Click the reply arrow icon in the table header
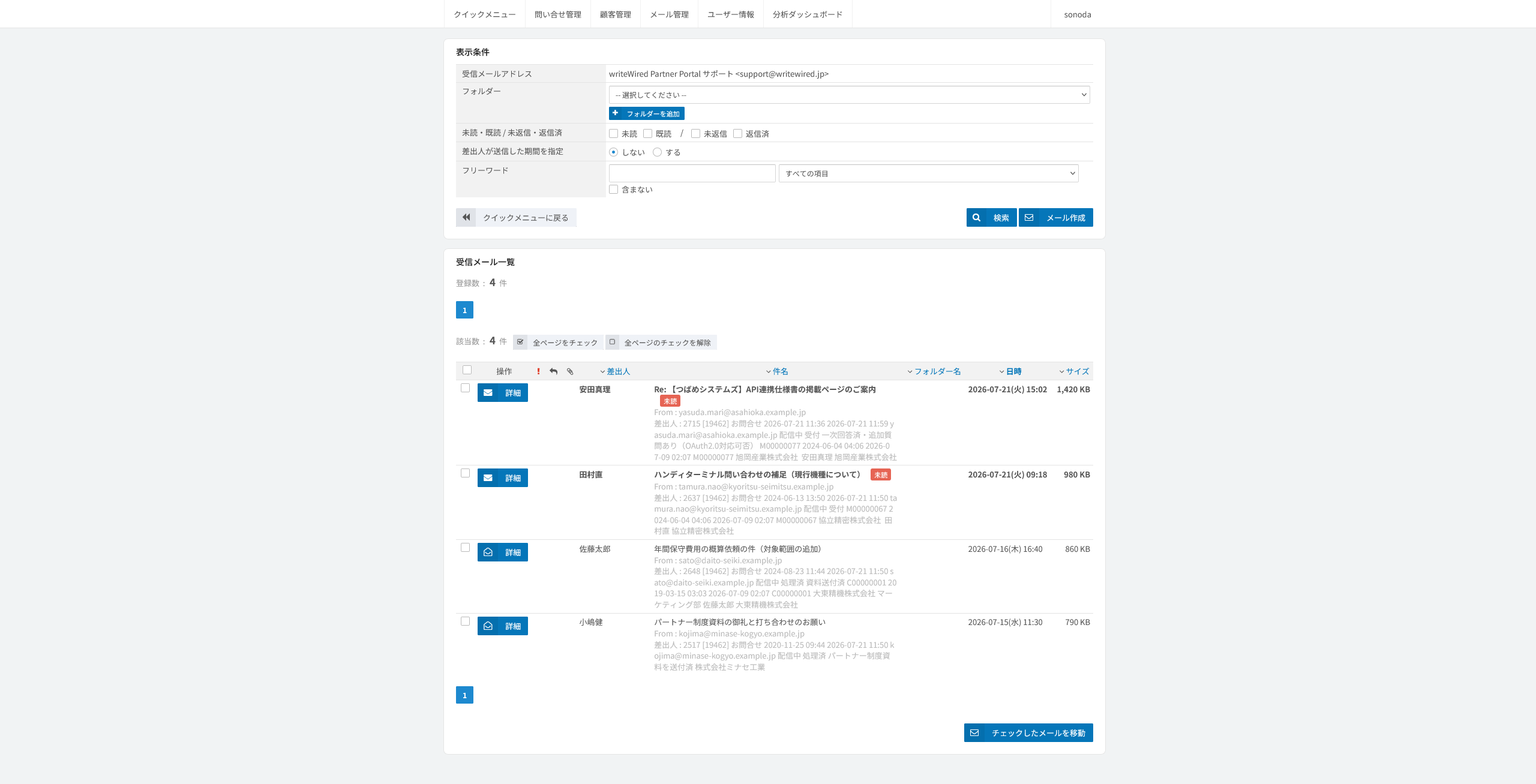This screenshot has height=784, width=1536. coord(554,371)
